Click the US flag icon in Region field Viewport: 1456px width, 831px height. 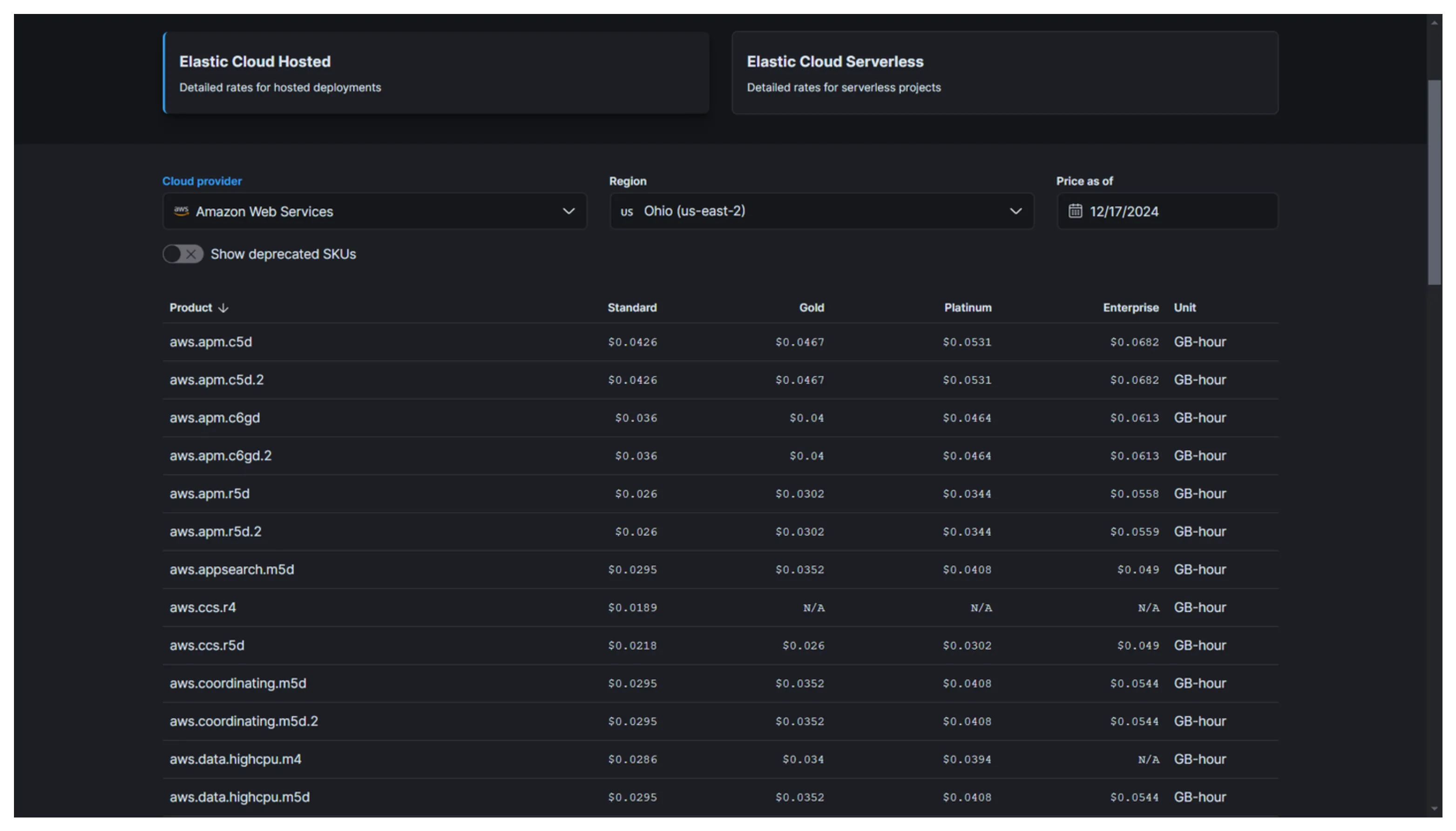point(627,212)
